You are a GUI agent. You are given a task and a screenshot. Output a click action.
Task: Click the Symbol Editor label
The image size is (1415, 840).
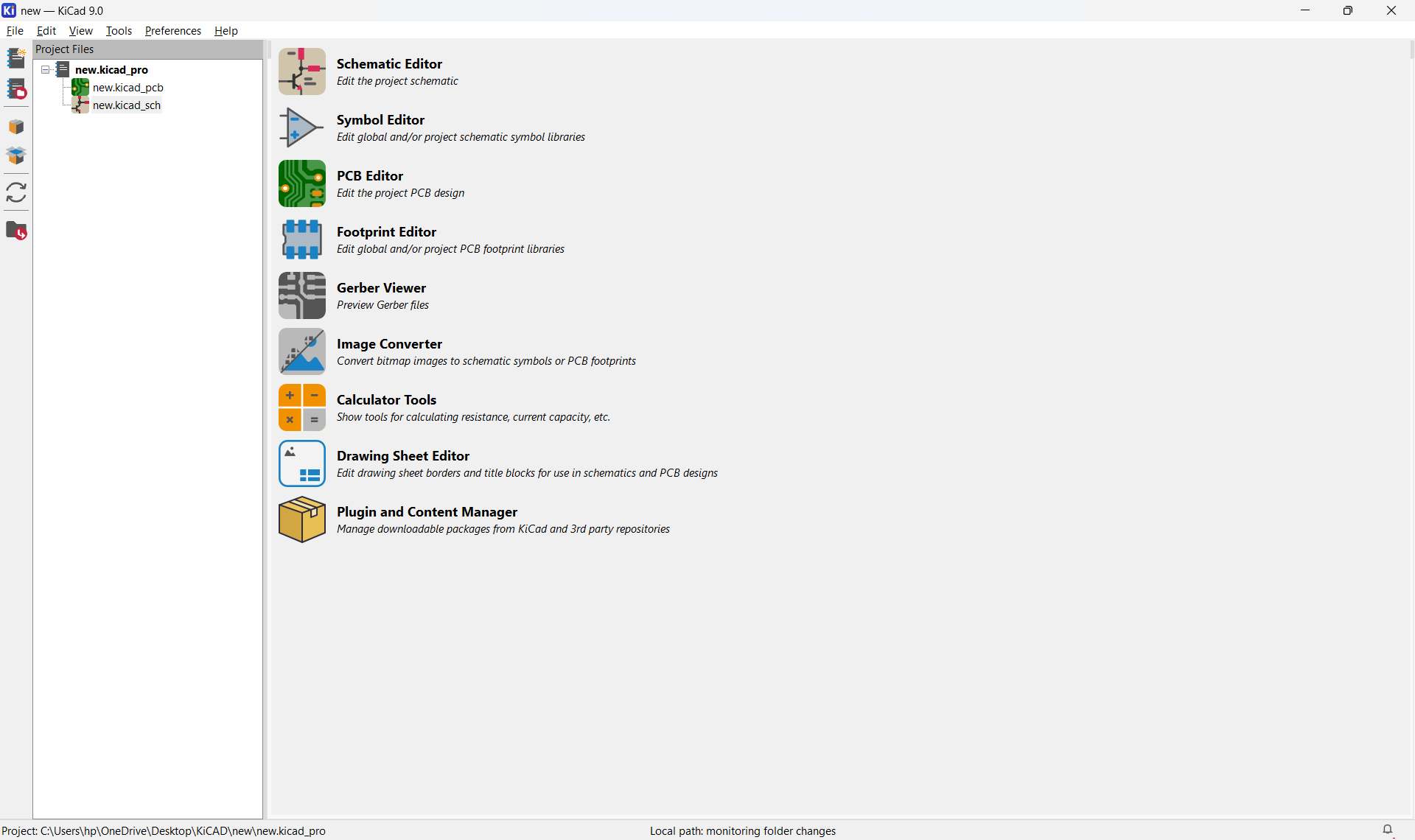[x=380, y=119]
